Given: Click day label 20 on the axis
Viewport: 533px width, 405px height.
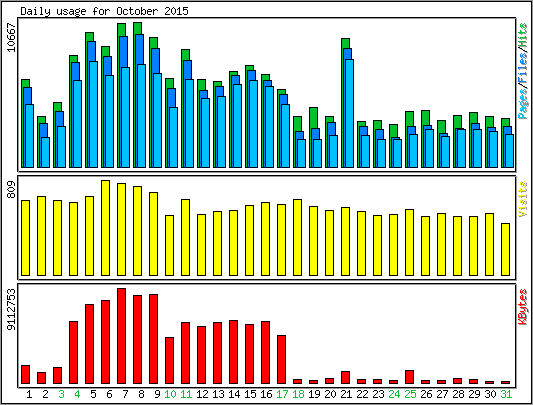Looking at the screenshot, I should (330, 394).
